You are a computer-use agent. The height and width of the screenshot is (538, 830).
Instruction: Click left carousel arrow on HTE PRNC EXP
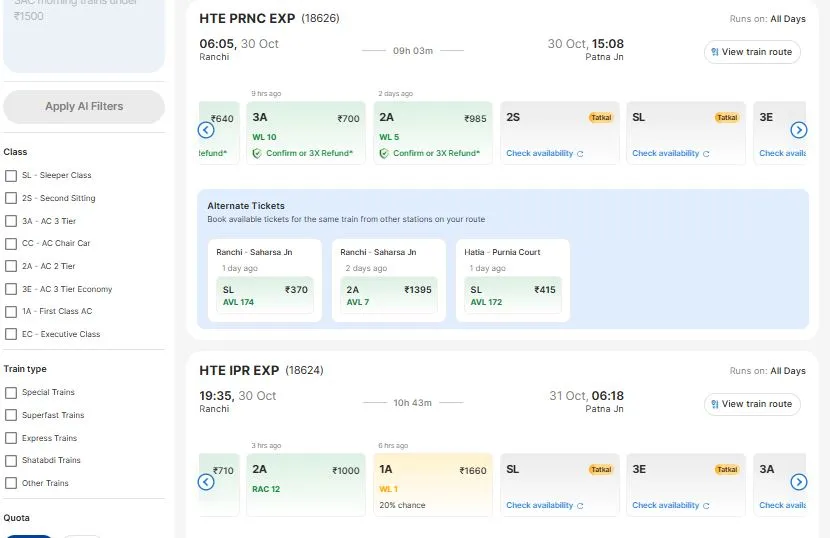coord(206,130)
